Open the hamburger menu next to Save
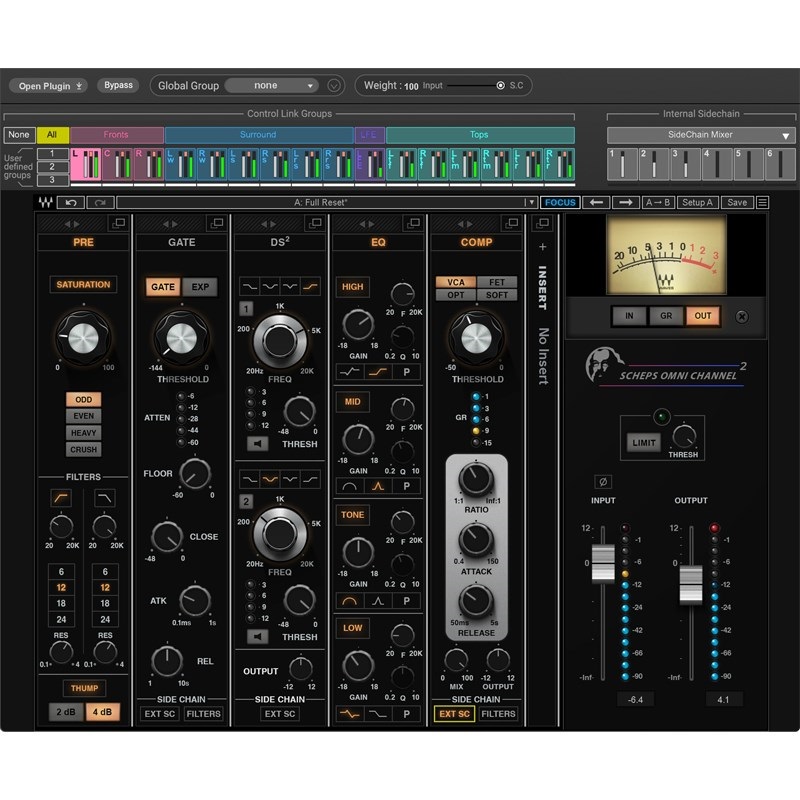This screenshot has height=800, width=800. tap(762, 203)
